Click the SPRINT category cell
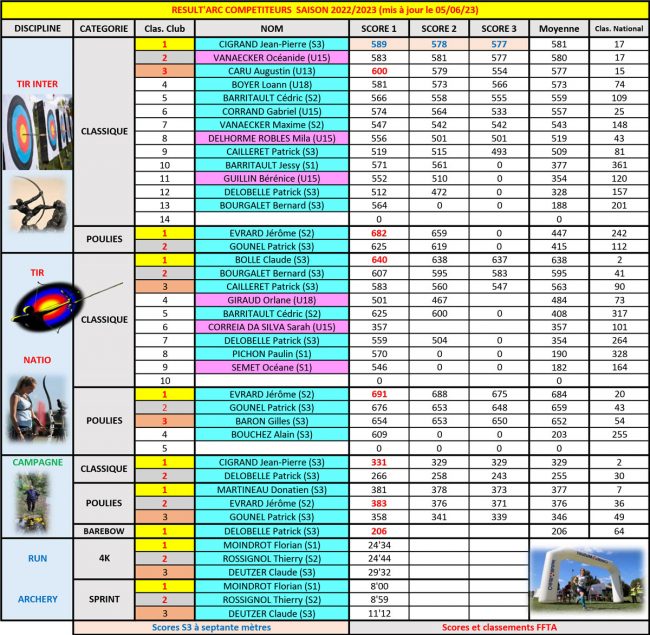This screenshot has width=650, height=635. pyautogui.click(x=104, y=599)
